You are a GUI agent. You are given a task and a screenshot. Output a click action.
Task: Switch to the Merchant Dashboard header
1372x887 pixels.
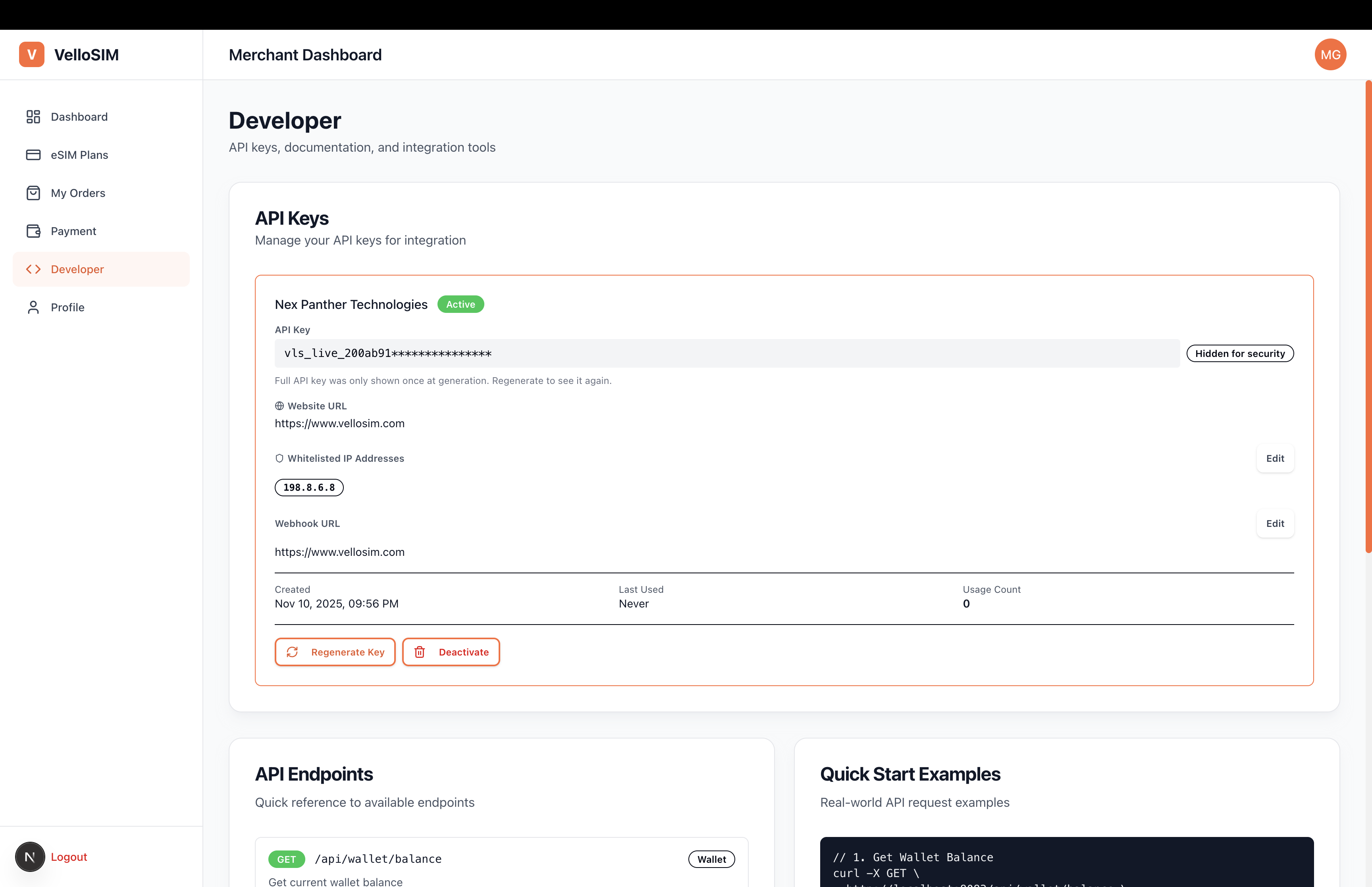304,55
